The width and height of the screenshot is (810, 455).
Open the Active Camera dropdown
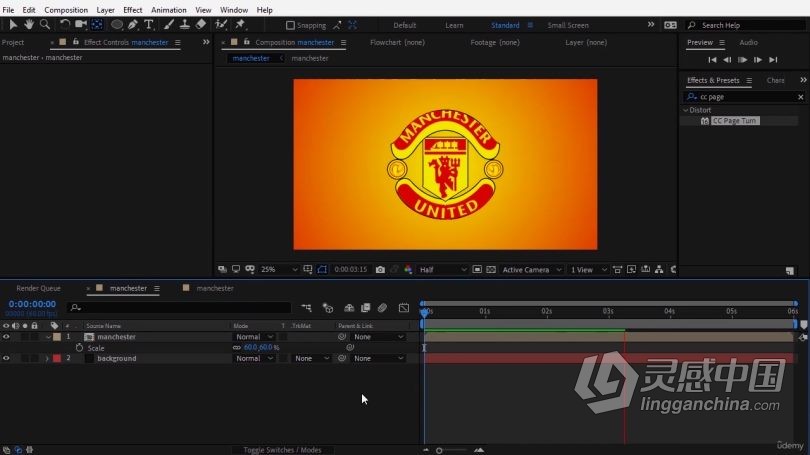coord(532,270)
